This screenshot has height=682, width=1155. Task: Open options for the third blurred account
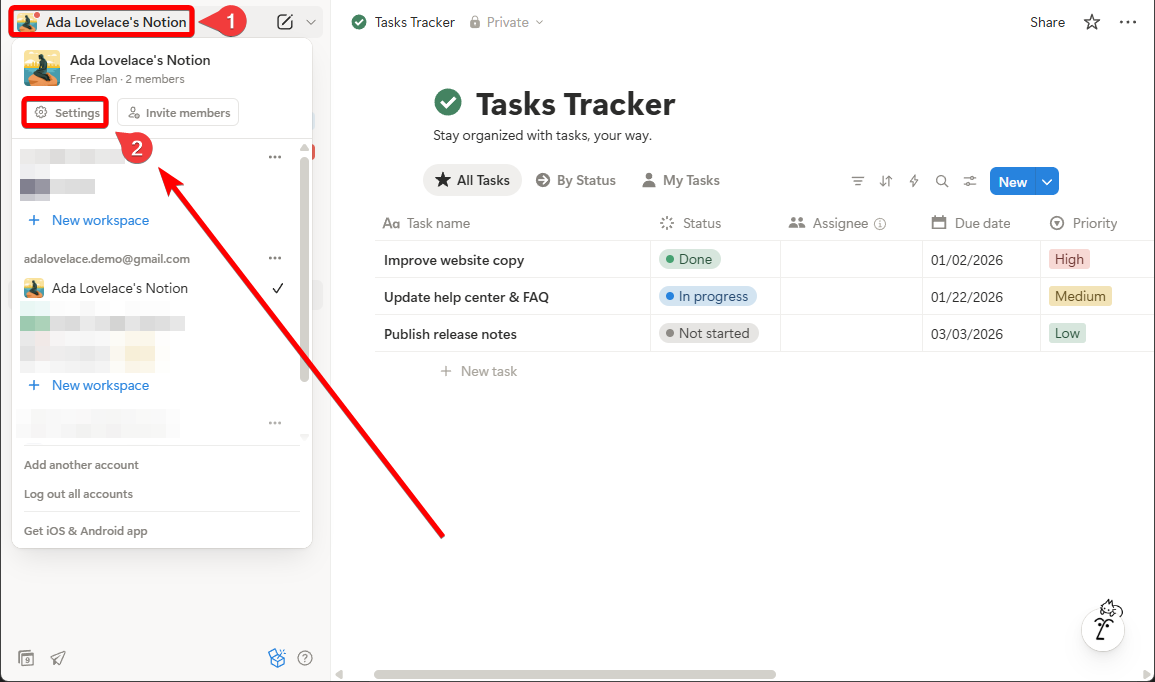275,423
